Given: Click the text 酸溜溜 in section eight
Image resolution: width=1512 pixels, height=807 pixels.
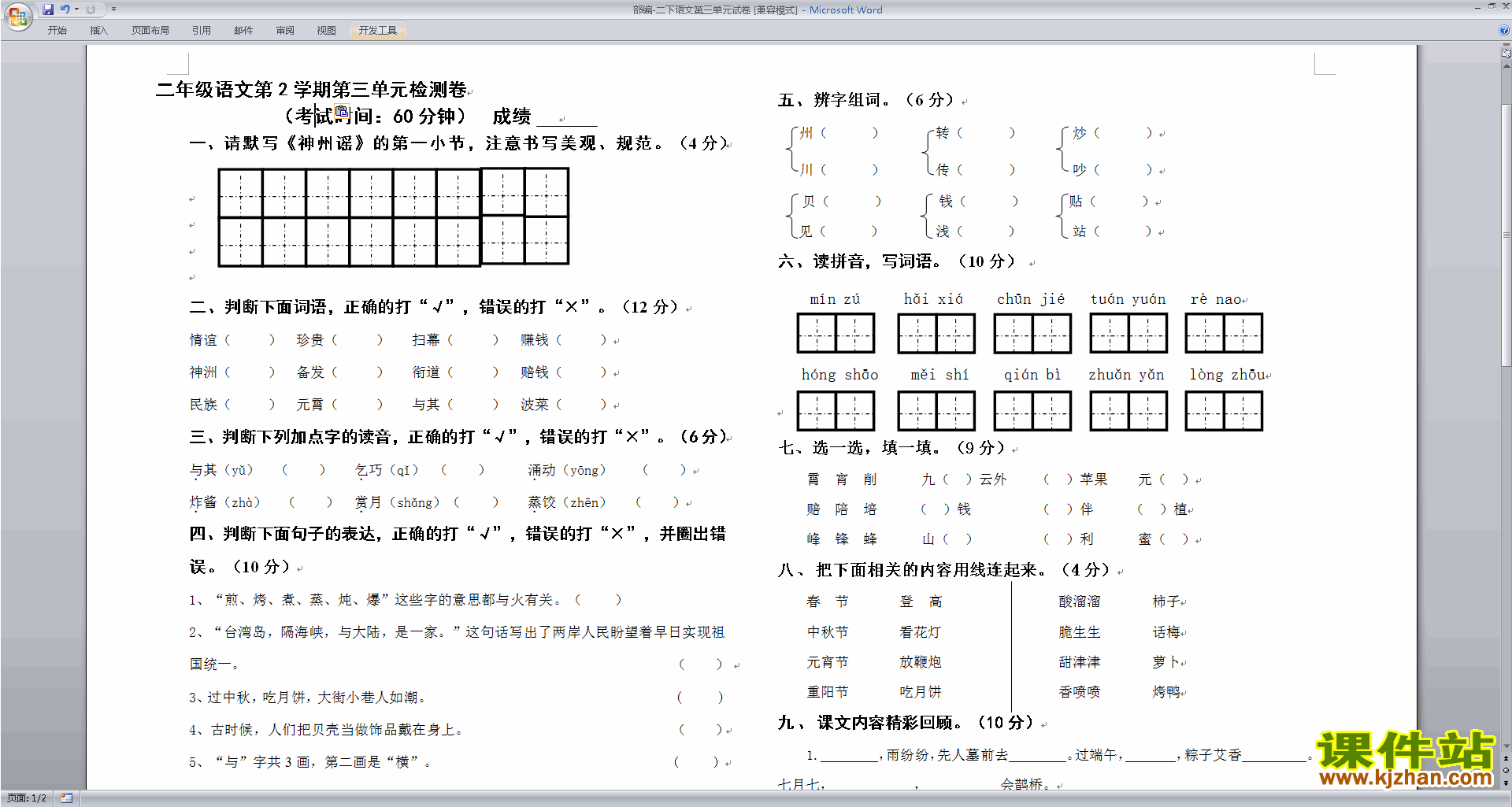Looking at the screenshot, I should click(1080, 602).
